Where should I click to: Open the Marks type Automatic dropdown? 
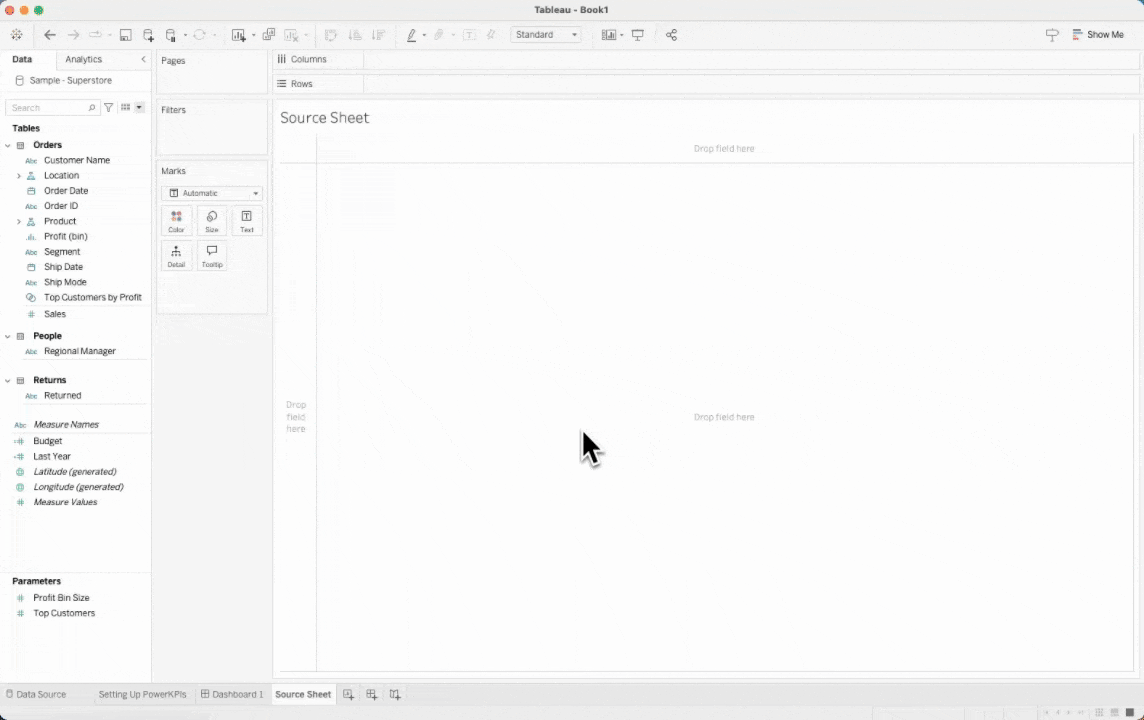[x=212, y=193]
